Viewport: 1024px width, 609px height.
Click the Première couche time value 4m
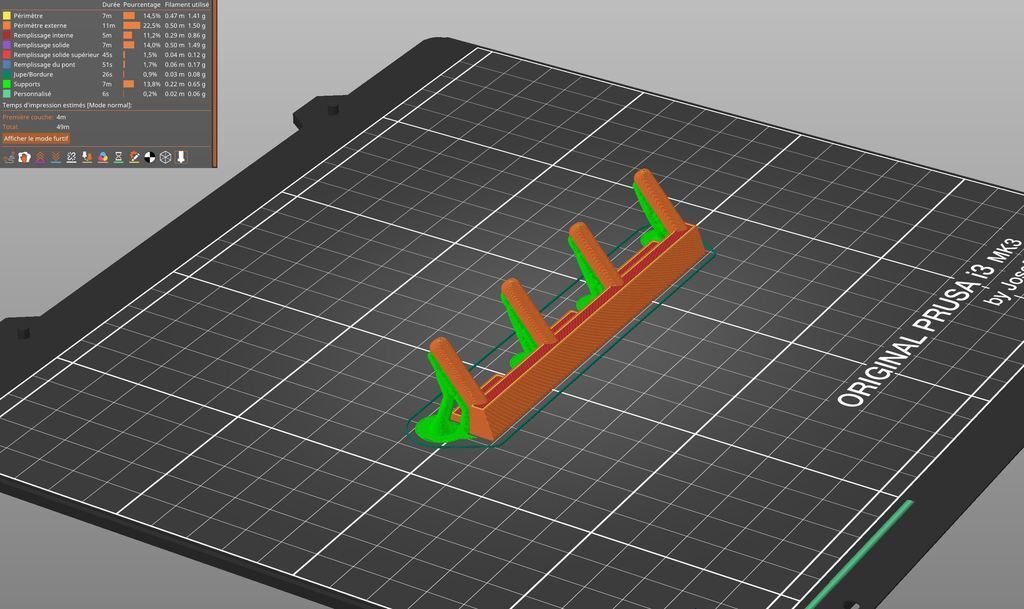61,117
